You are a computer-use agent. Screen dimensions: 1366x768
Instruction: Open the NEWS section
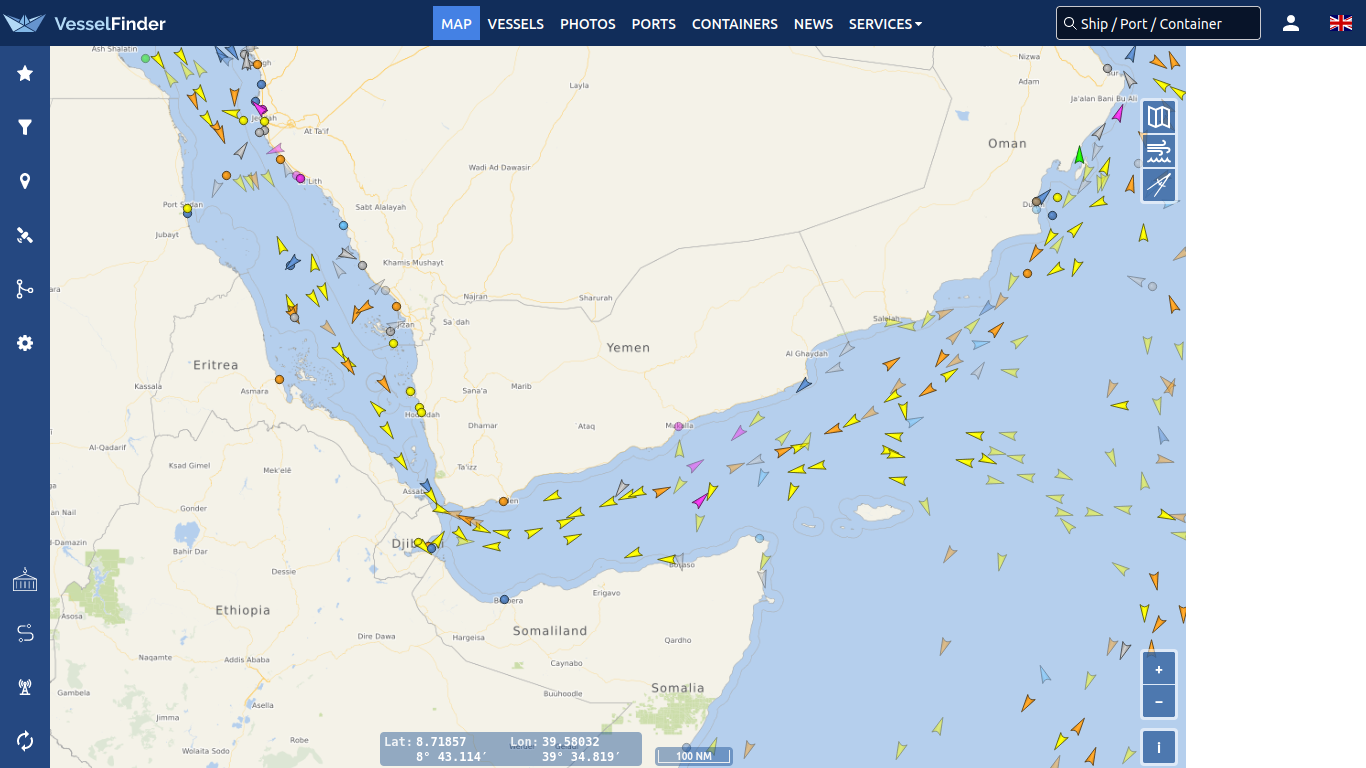point(813,23)
